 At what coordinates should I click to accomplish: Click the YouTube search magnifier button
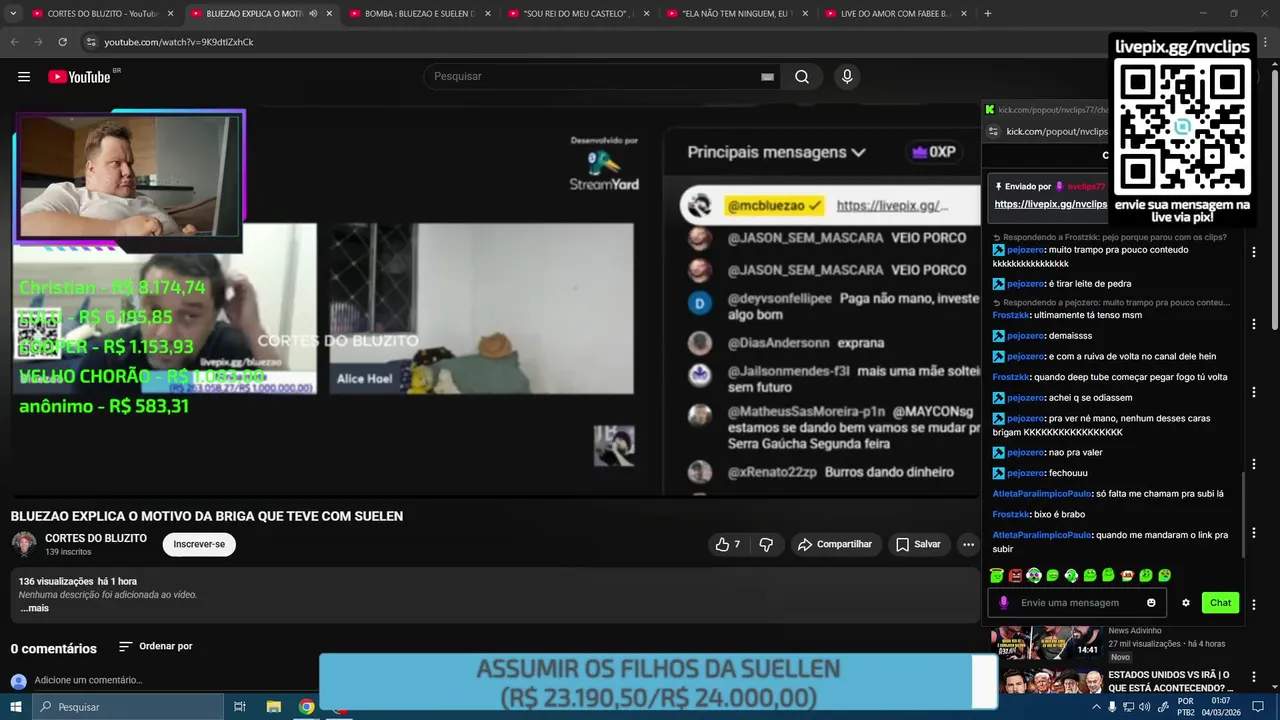click(x=802, y=77)
